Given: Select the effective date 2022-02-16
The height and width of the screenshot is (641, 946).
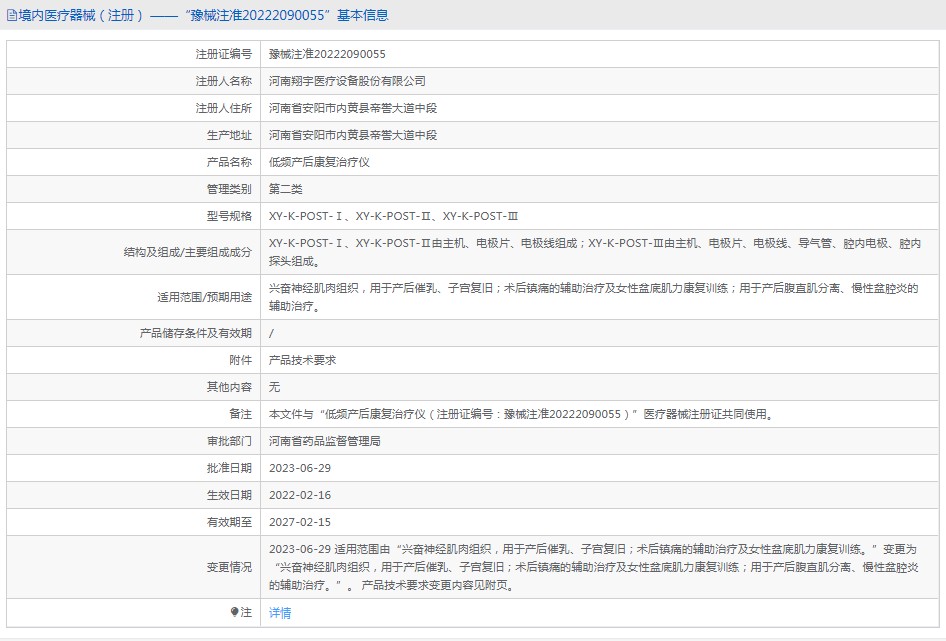Looking at the screenshot, I should coord(300,495).
